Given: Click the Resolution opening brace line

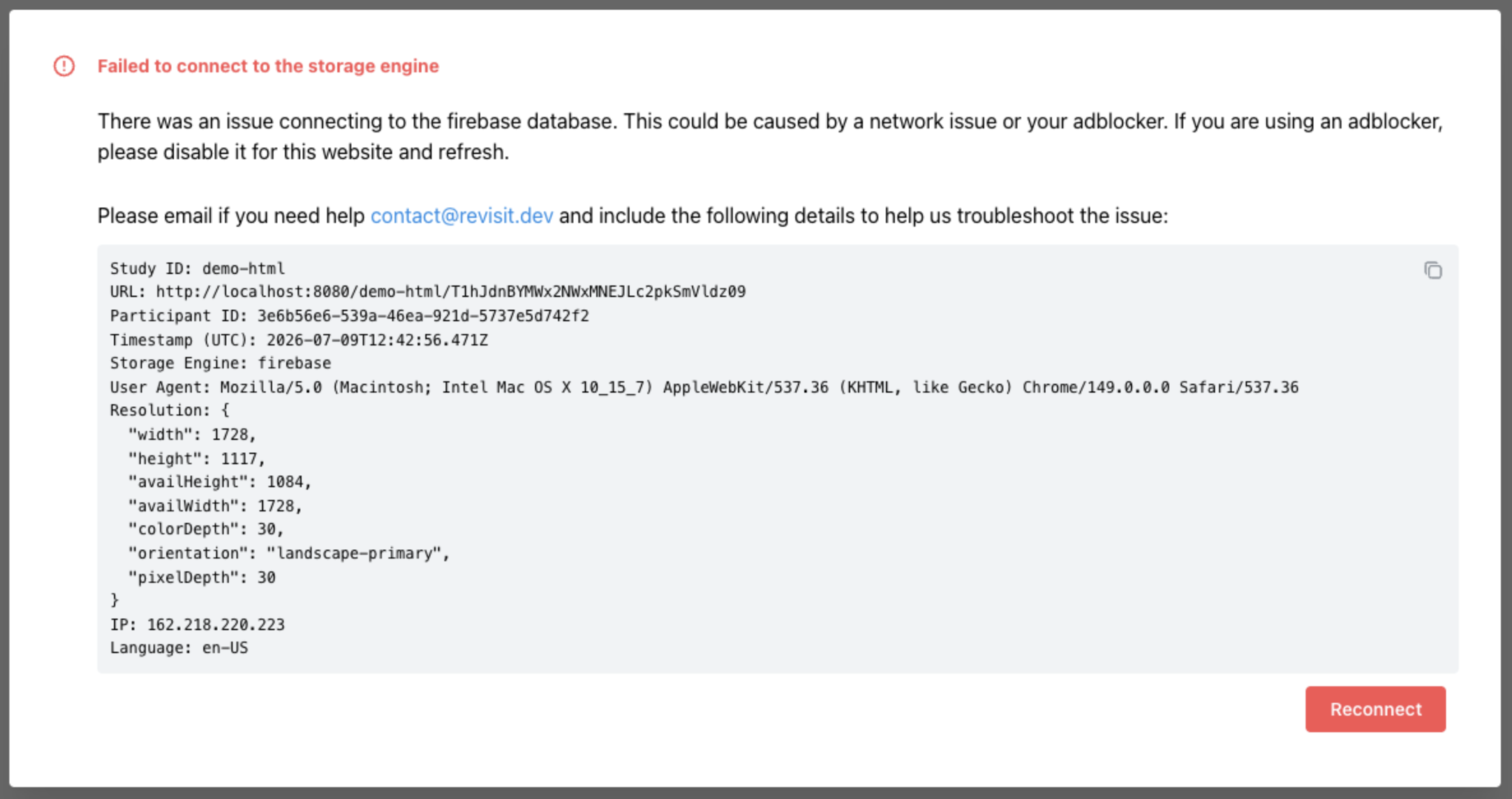Looking at the screenshot, I should tap(169, 410).
